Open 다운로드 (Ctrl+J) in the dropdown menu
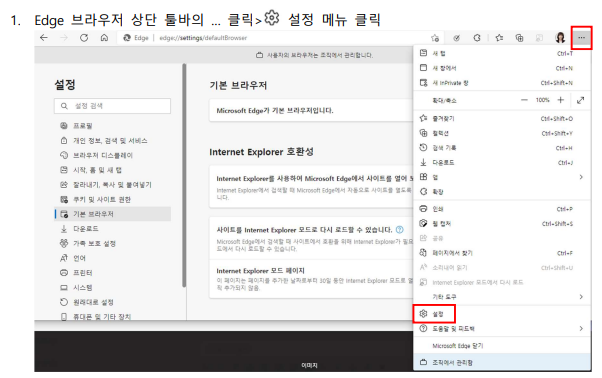This screenshot has height=378, width=602. point(502,162)
